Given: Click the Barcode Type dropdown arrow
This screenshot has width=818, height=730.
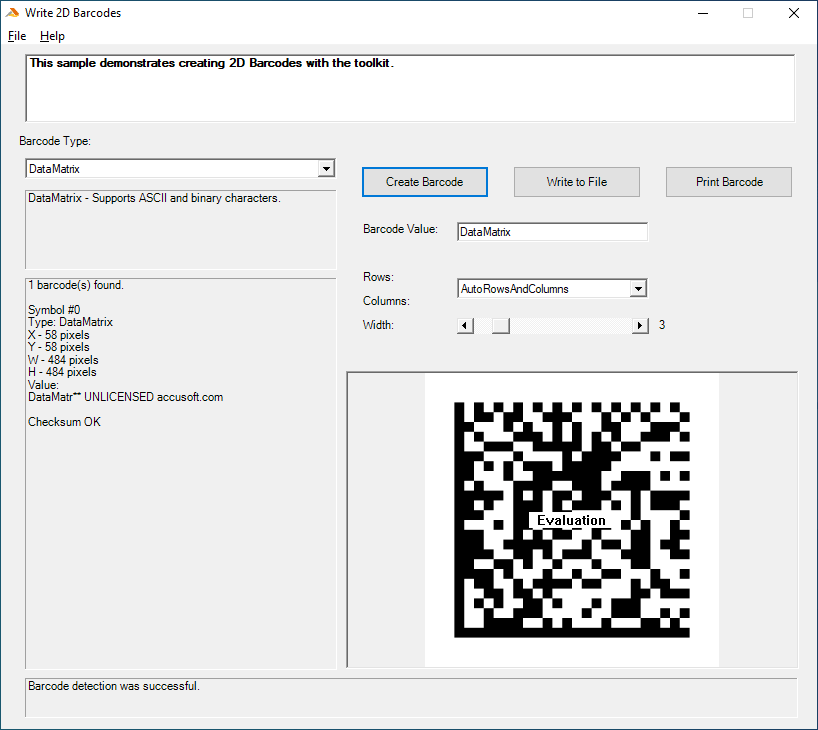Looking at the screenshot, I should 325,168.
